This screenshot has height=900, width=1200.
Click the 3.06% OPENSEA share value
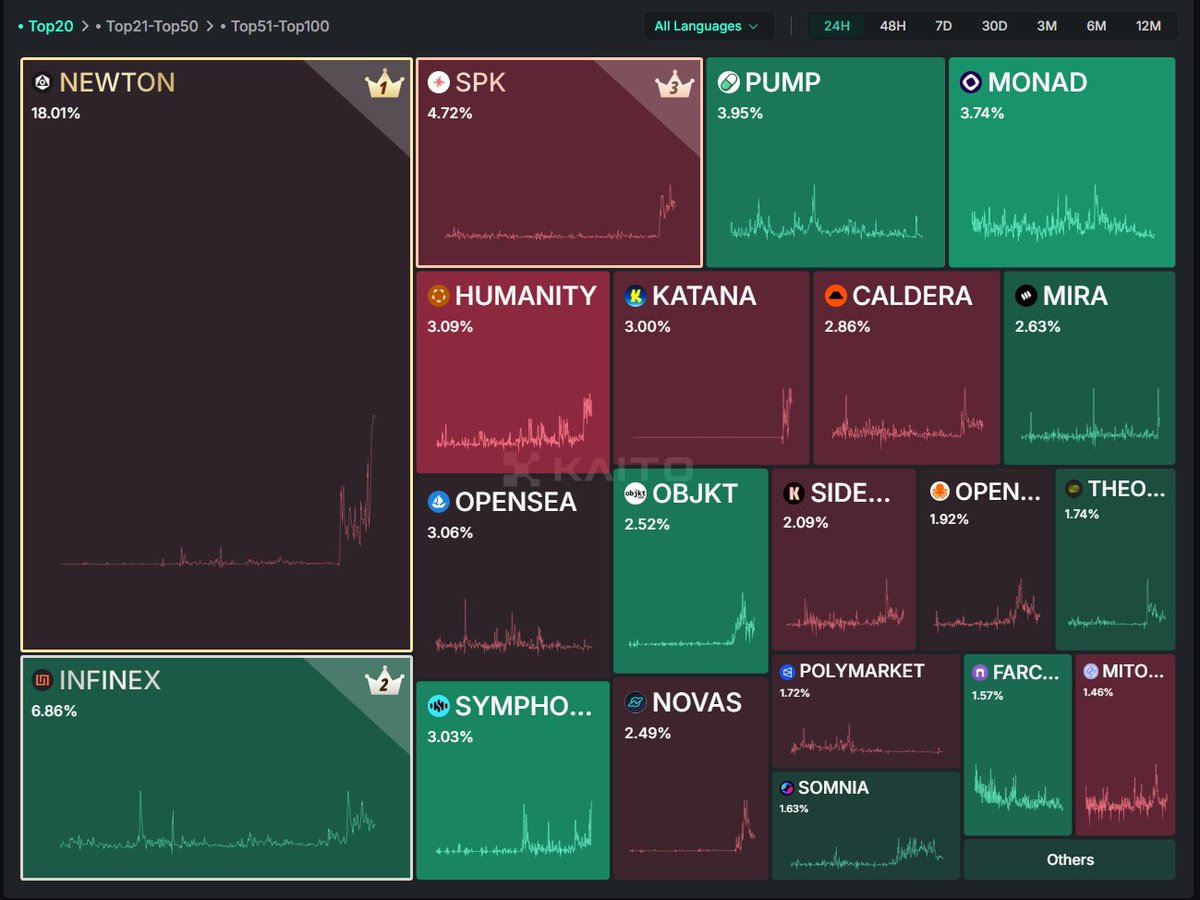(x=450, y=532)
